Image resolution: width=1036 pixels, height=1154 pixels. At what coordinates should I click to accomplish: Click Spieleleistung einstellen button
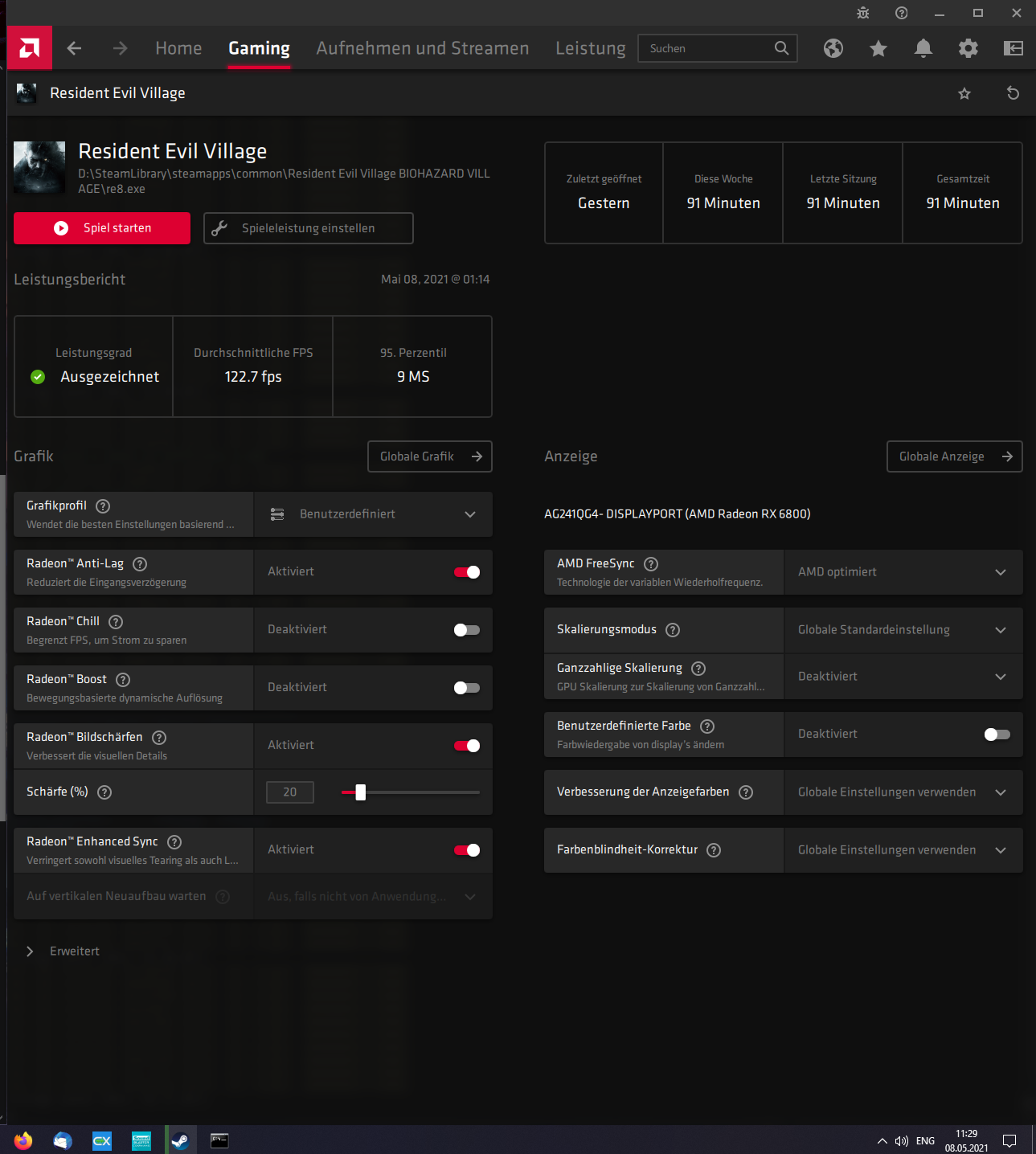[x=309, y=228]
